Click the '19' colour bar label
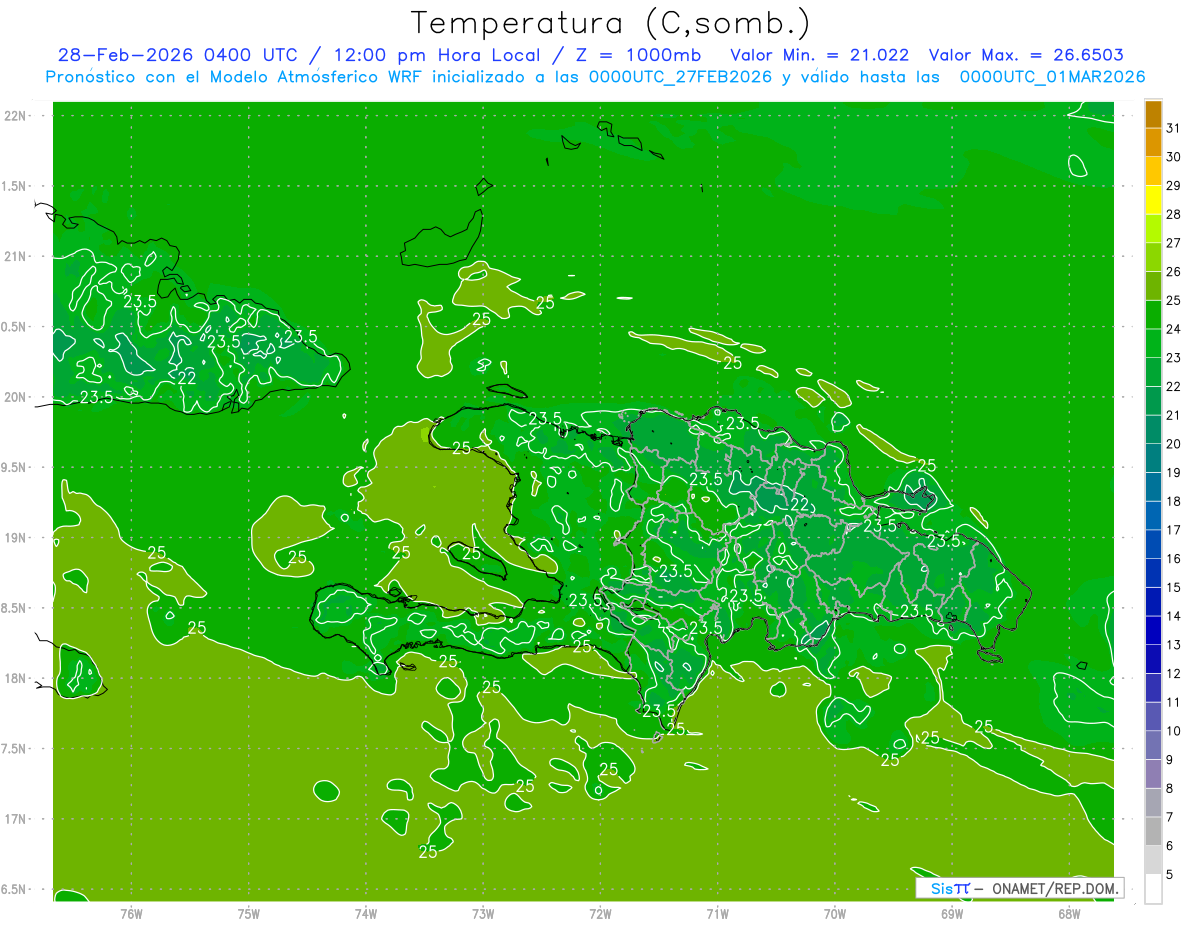 1174,473
